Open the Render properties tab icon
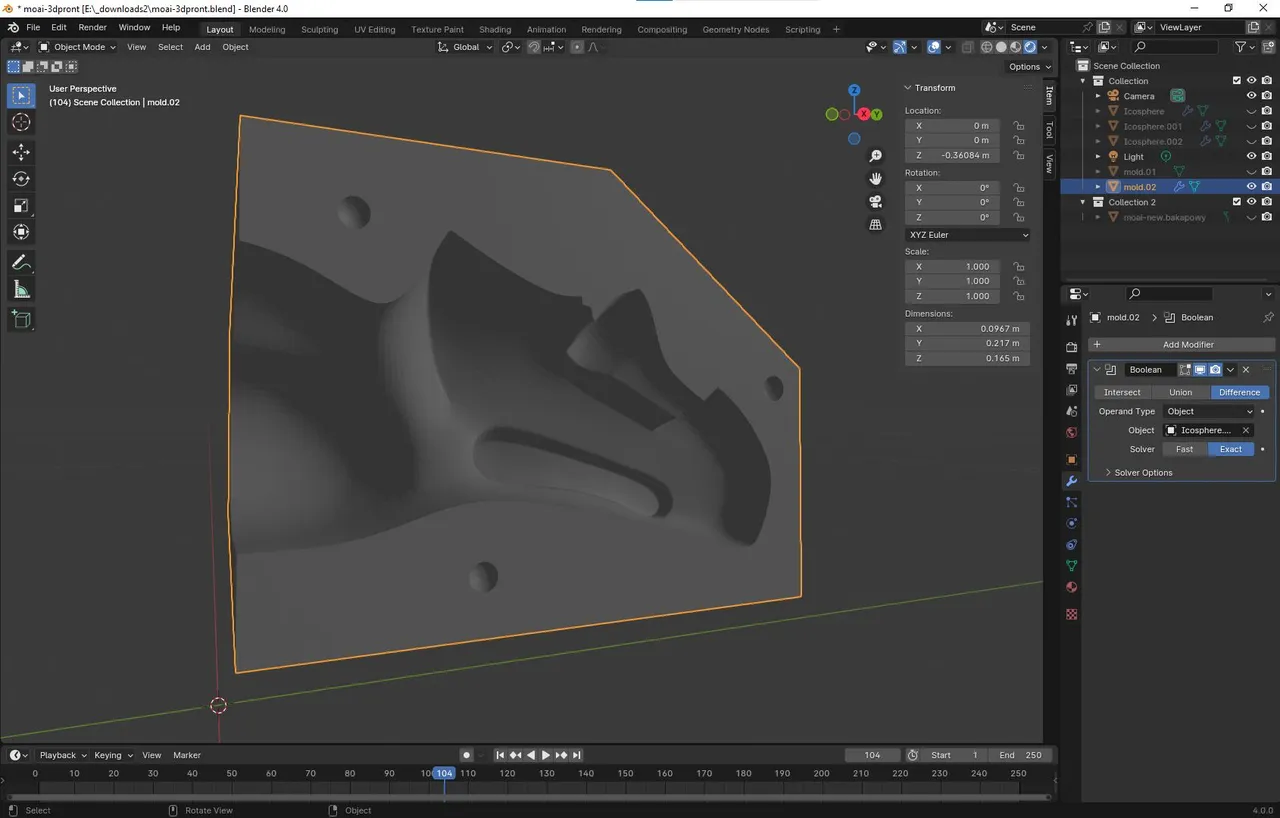 pyautogui.click(x=1072, y=347)
